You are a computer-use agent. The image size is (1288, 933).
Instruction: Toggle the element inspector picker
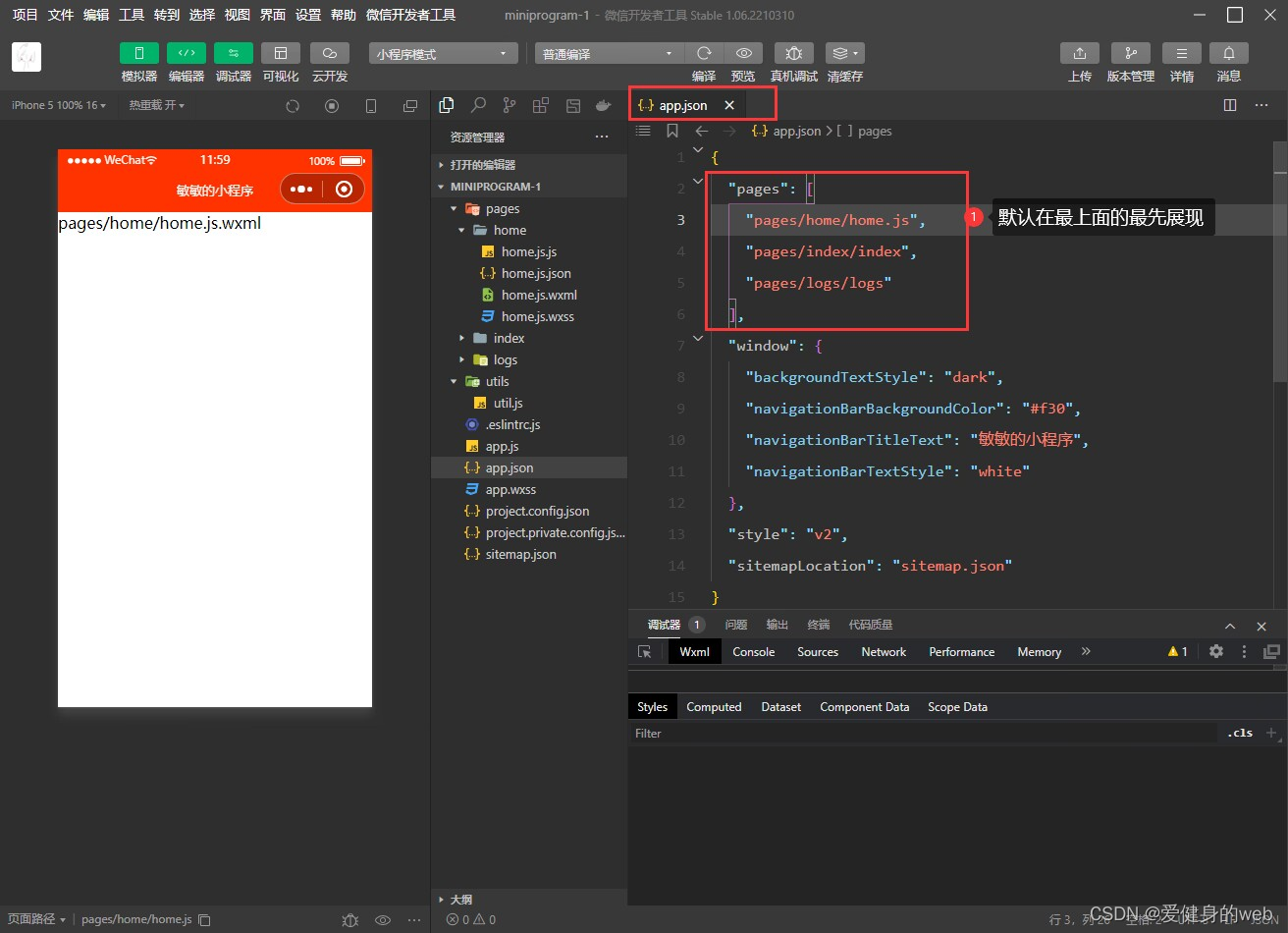[645, 651]
